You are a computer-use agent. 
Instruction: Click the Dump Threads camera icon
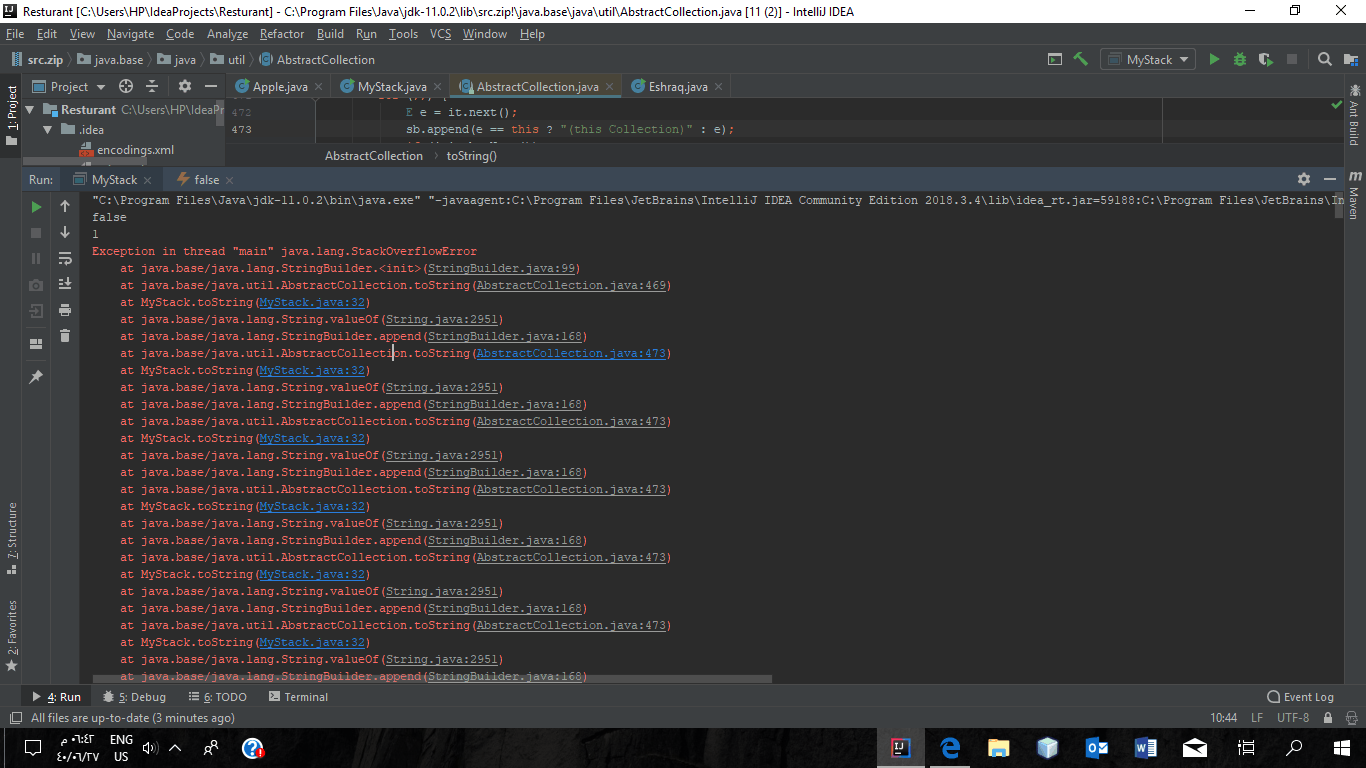tap(36, 285)
